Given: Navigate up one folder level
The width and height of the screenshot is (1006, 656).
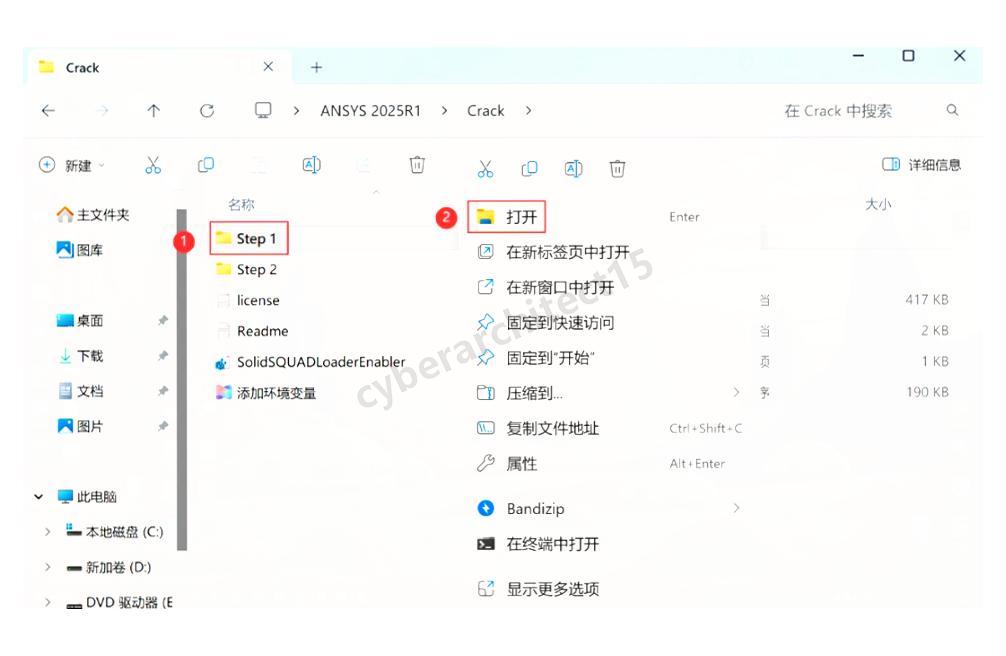Looking at the screenshot, I should tap(153, 111).
